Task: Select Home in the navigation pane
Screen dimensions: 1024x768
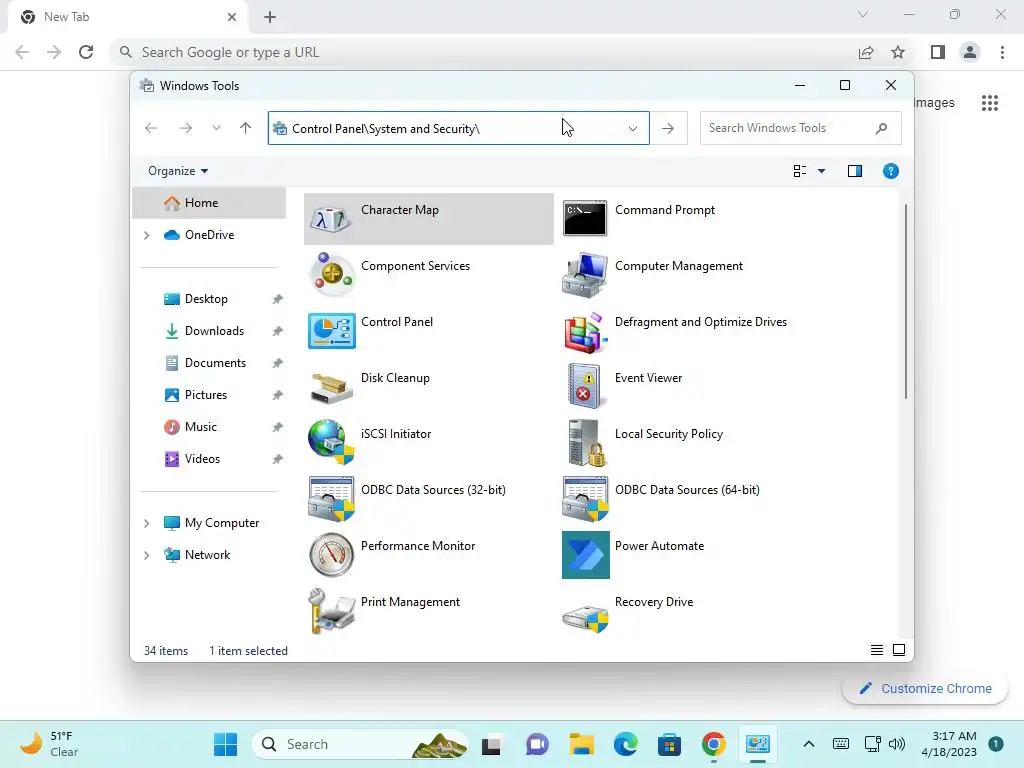Action: [209, 203]
